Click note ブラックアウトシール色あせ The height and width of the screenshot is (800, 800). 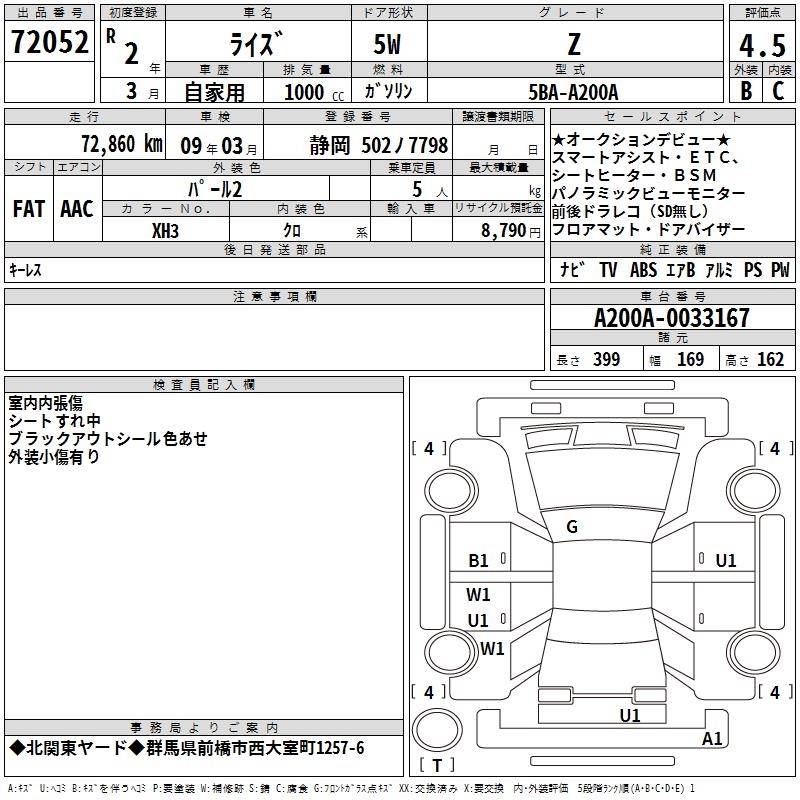tap(108, 438)
